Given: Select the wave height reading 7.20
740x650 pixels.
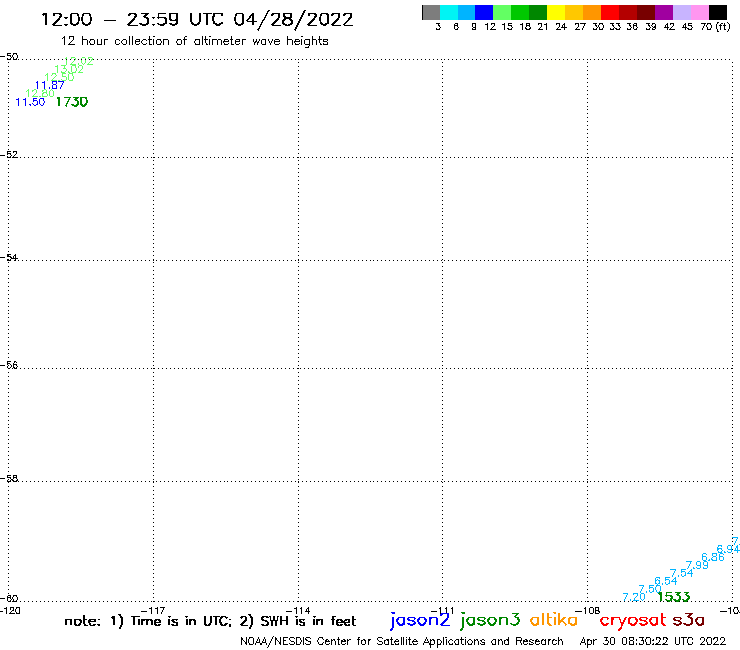Looking at the screenshot, I should [634, 597].
